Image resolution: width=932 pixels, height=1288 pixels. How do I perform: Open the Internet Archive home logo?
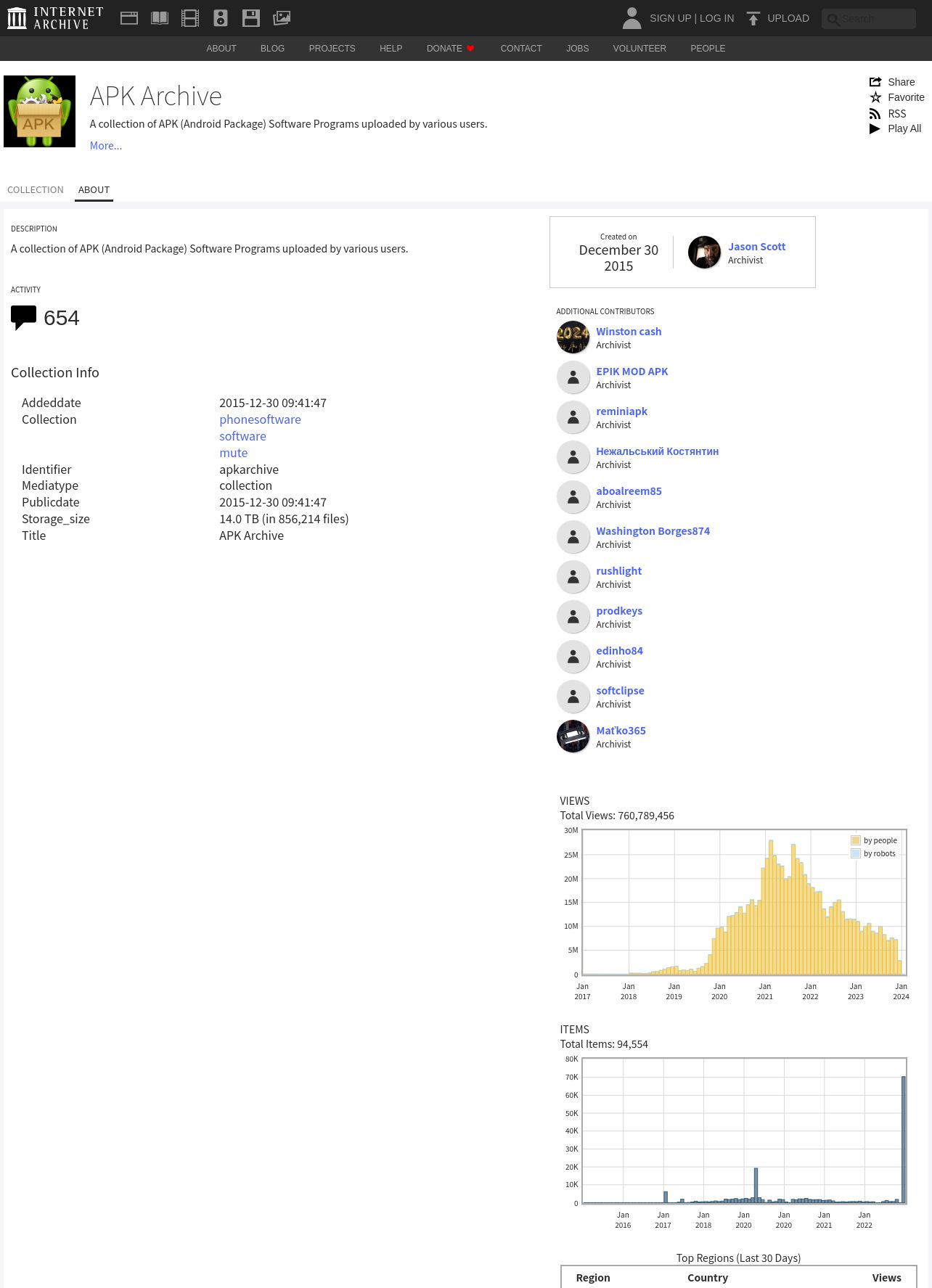click(55, 18)
